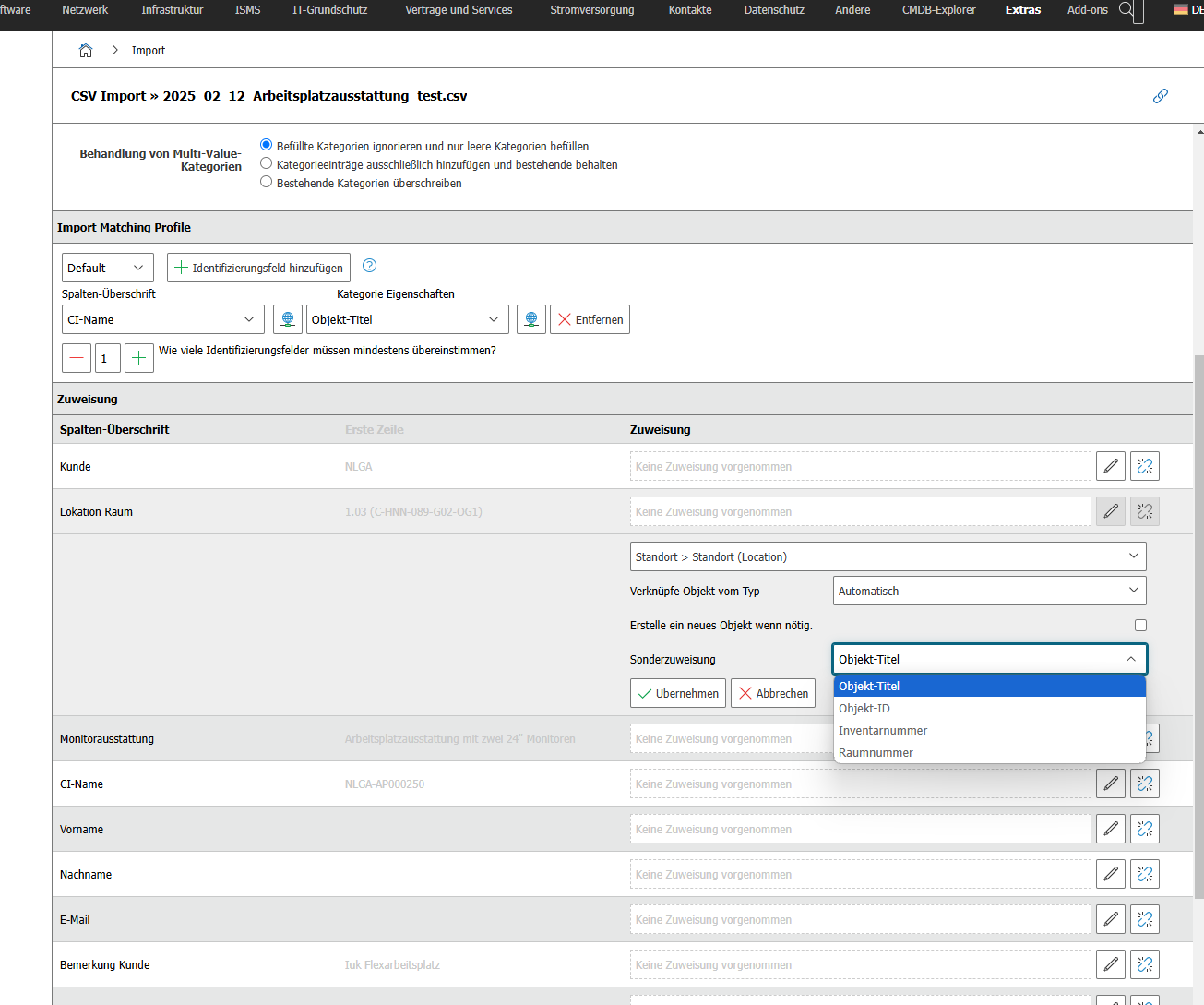Click 'Identifizierungsfeld hinzufügen' button
The height and width of the screenshot is (1005, 1204).
[258, 268]
